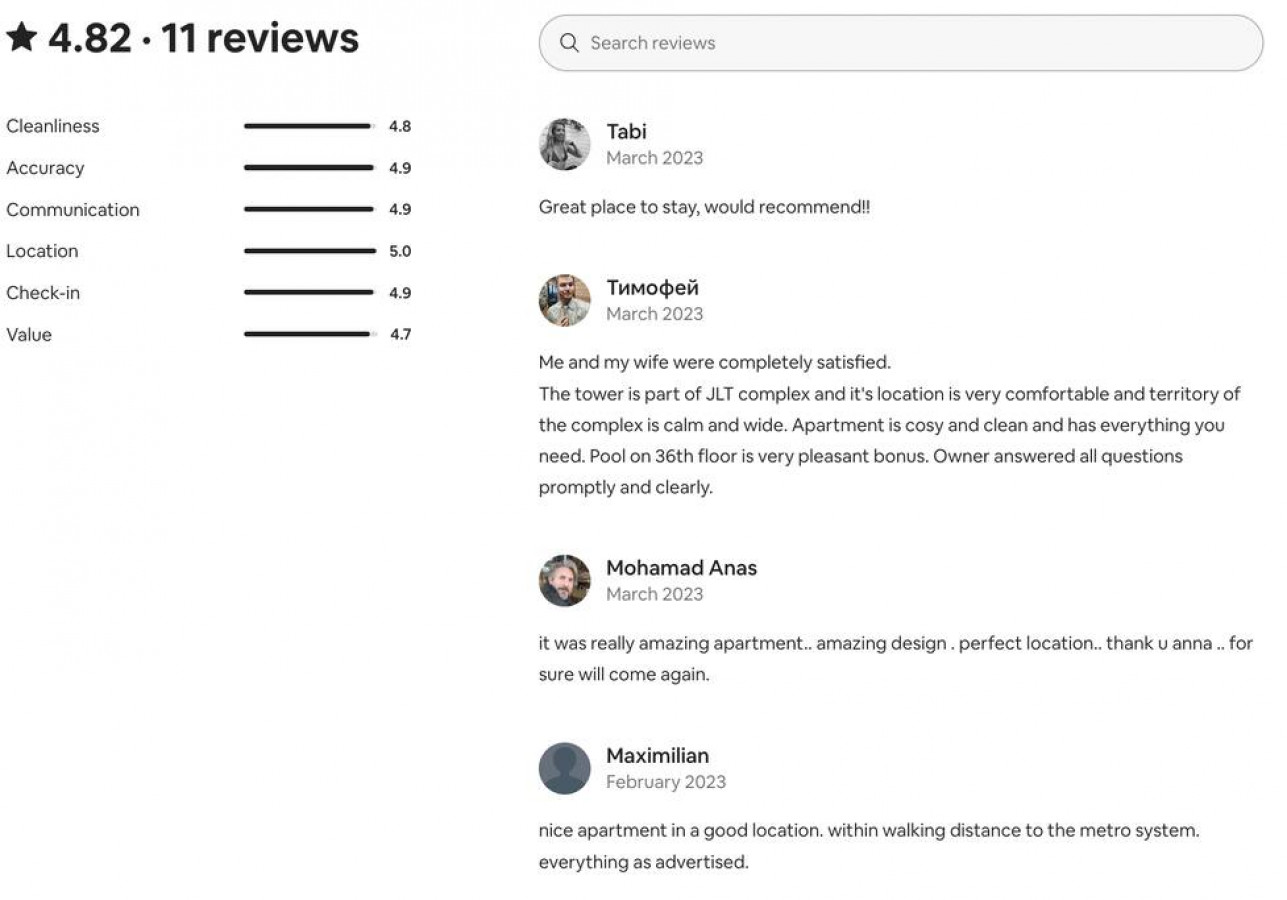Screen dimensions: 1287x900
Task: Click the Cleanliness rating bar
Action: 310,126
